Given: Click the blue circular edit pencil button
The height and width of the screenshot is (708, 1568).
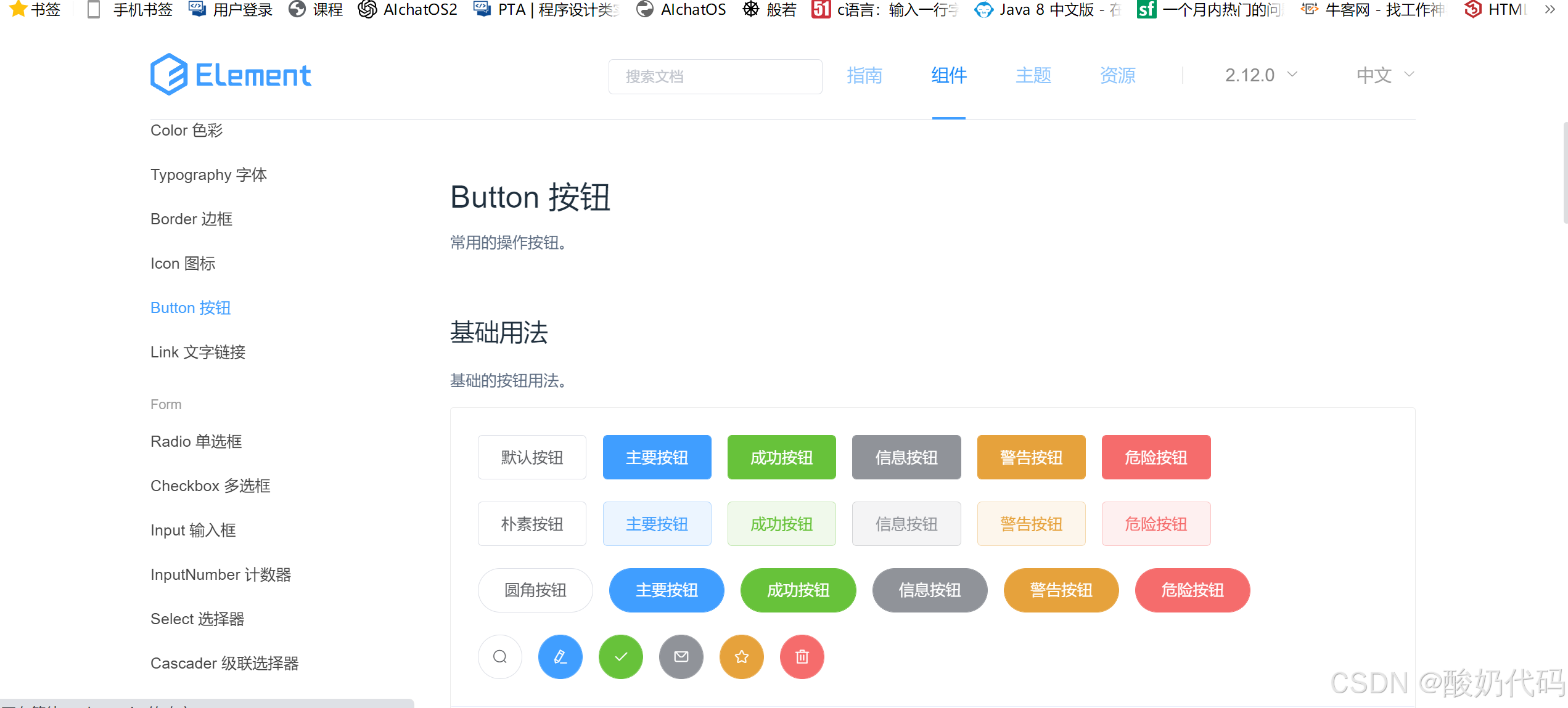Looking at the screenshot, I should coord(560,656).
